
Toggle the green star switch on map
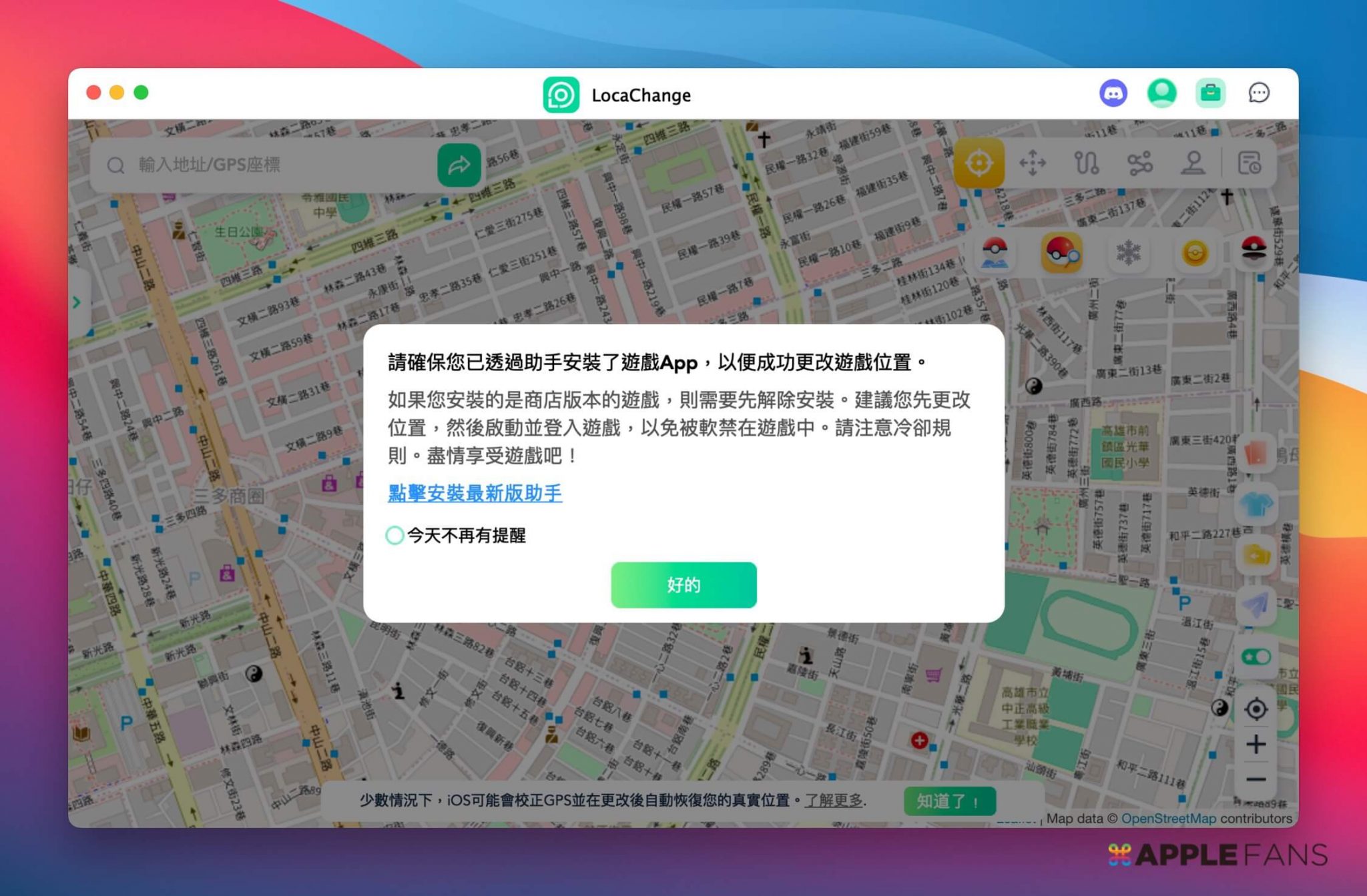pos(1256,657)
